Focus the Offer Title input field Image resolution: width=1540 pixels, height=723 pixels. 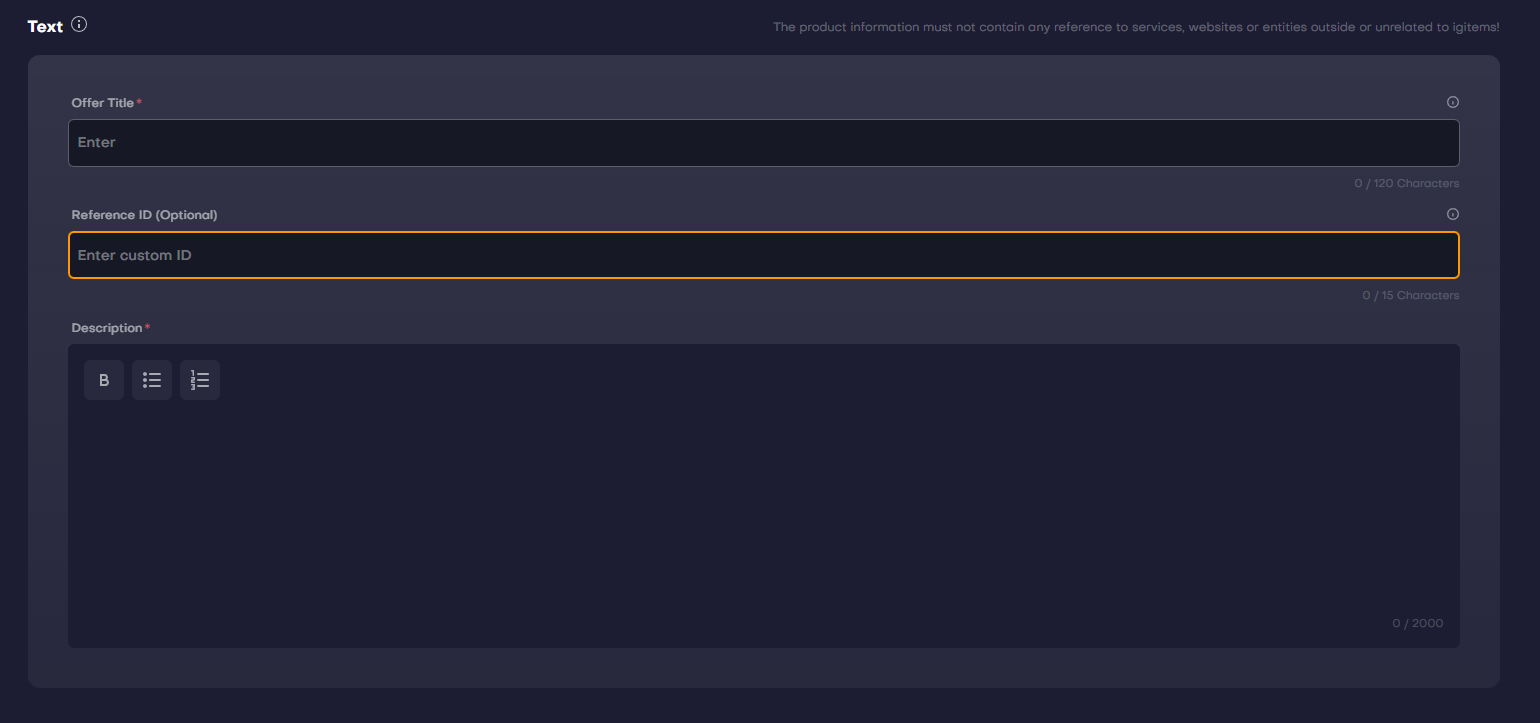tap(763, 143)
